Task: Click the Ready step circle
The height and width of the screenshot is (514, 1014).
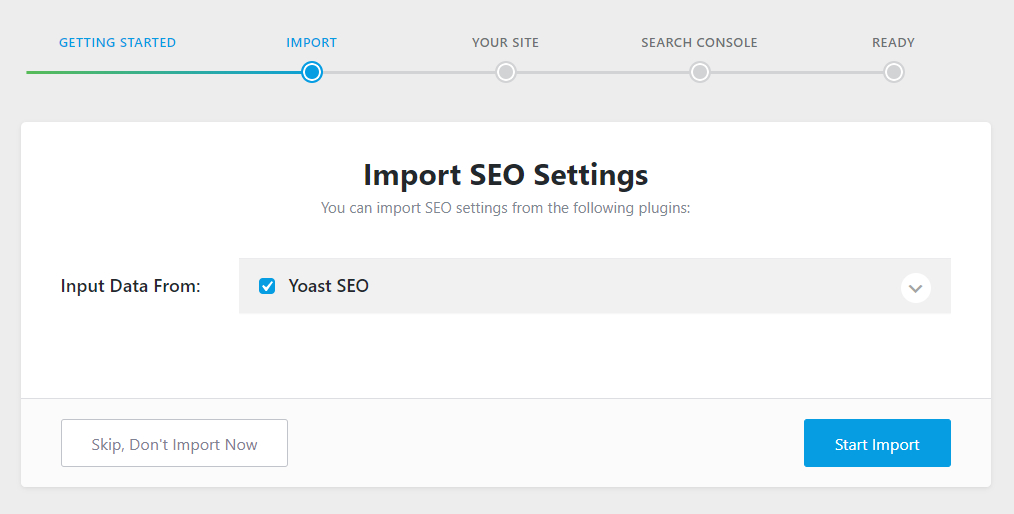Action: click(x=893, y=72)
